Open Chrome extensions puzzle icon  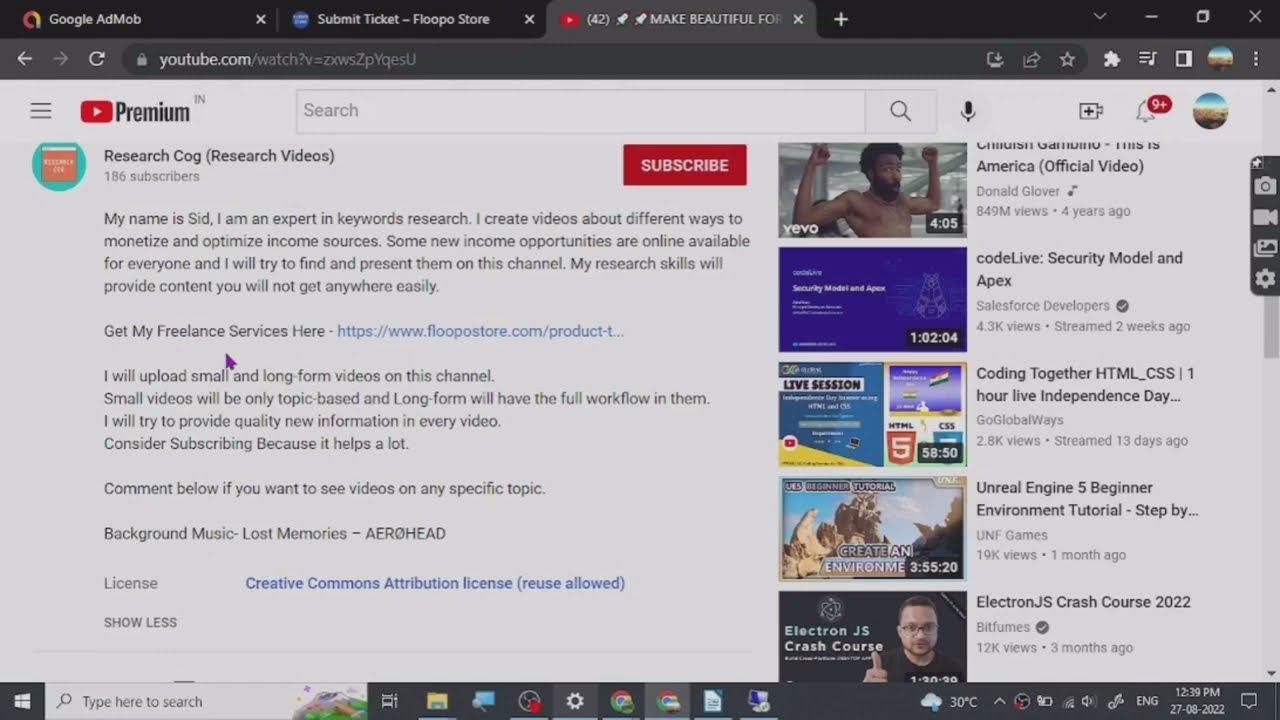tap(1111, 59)
